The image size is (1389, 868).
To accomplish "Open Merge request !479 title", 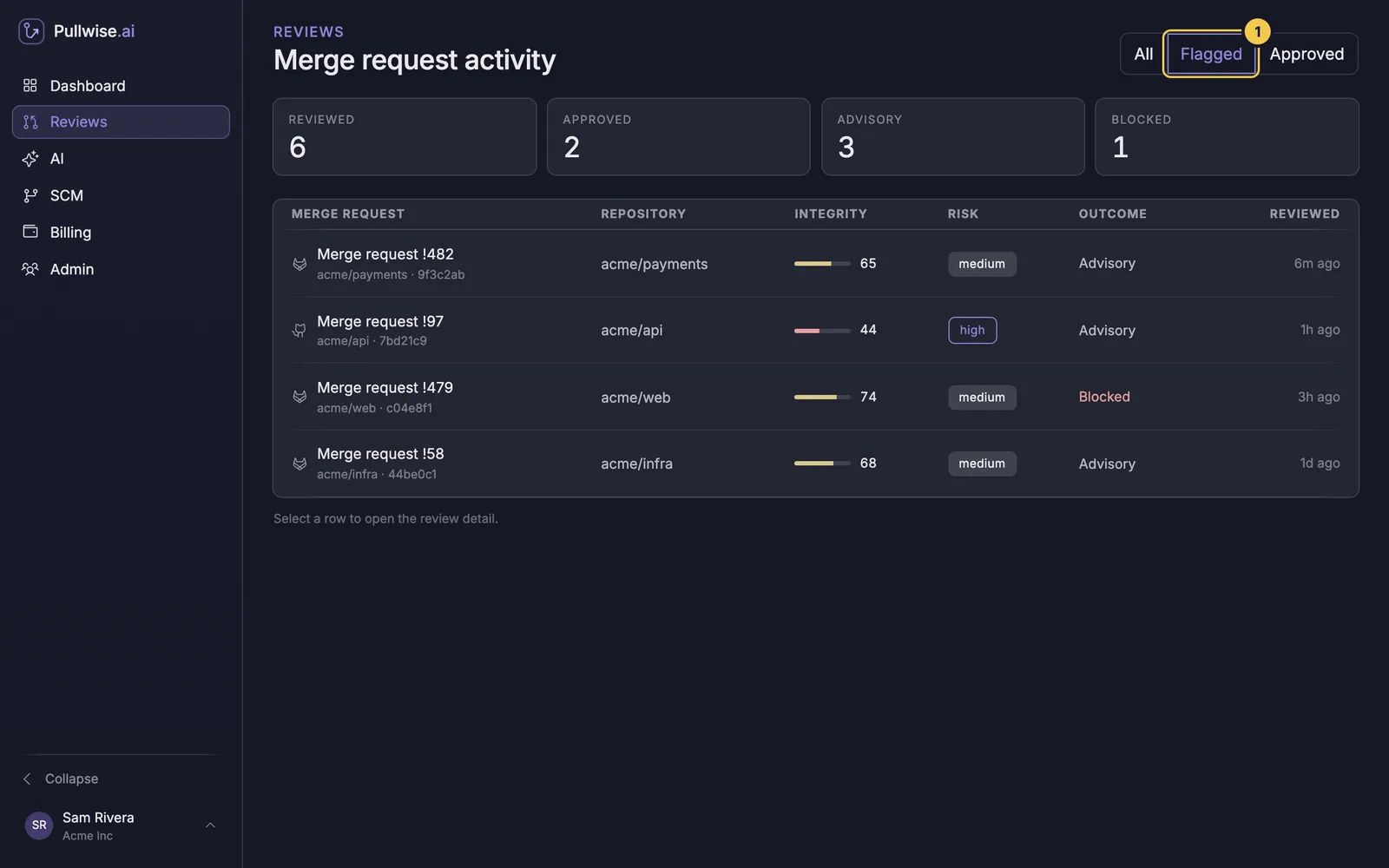I will pyautogui.click(x=385, y=387).
